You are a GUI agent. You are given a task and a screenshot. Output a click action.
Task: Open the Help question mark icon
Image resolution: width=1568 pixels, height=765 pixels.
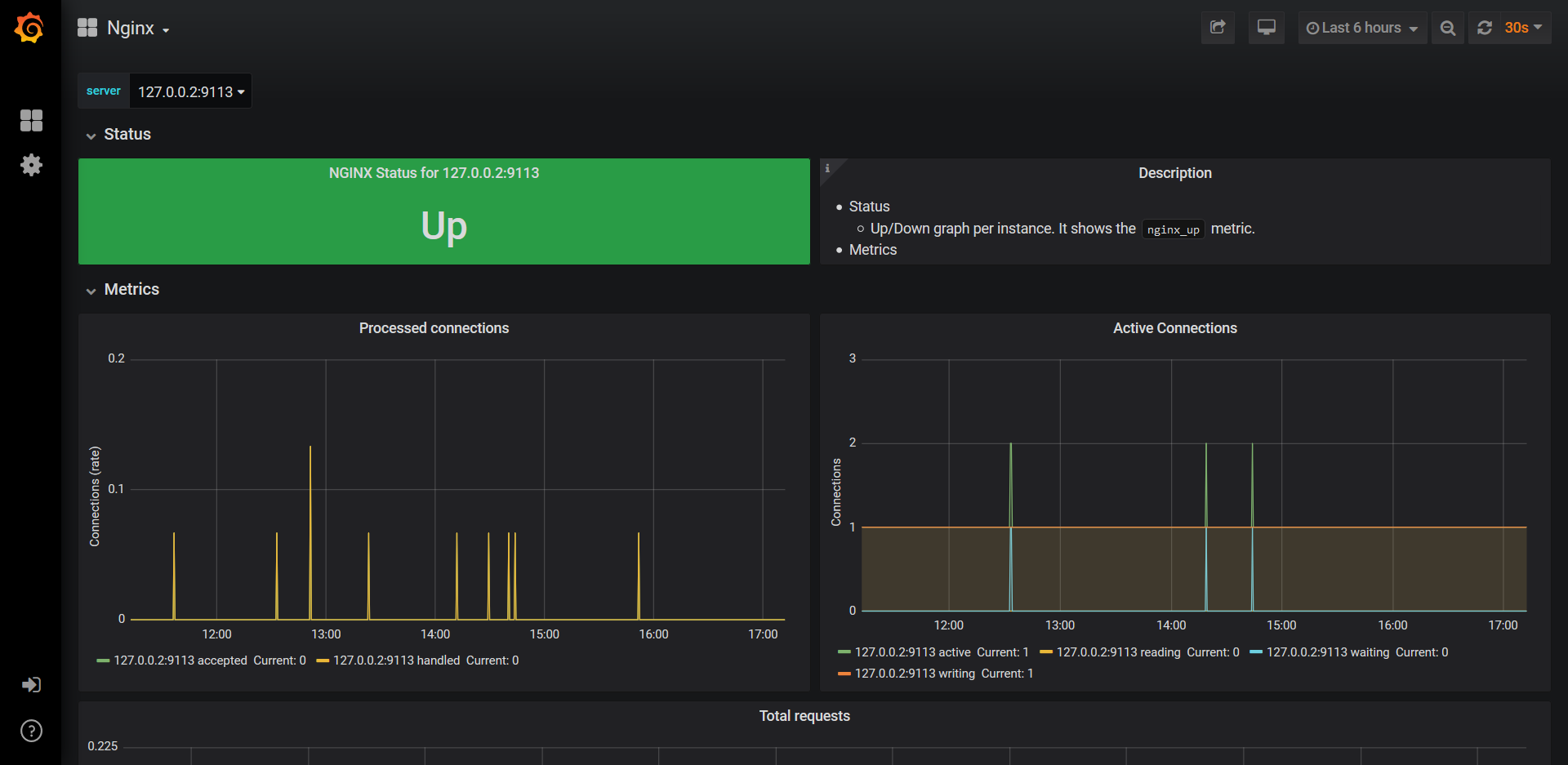(x=31, y=731)
